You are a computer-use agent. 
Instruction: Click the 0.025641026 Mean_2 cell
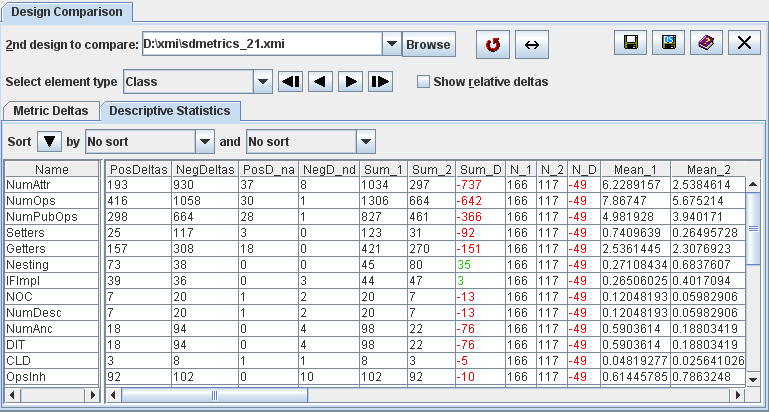[x=708, y=361]
